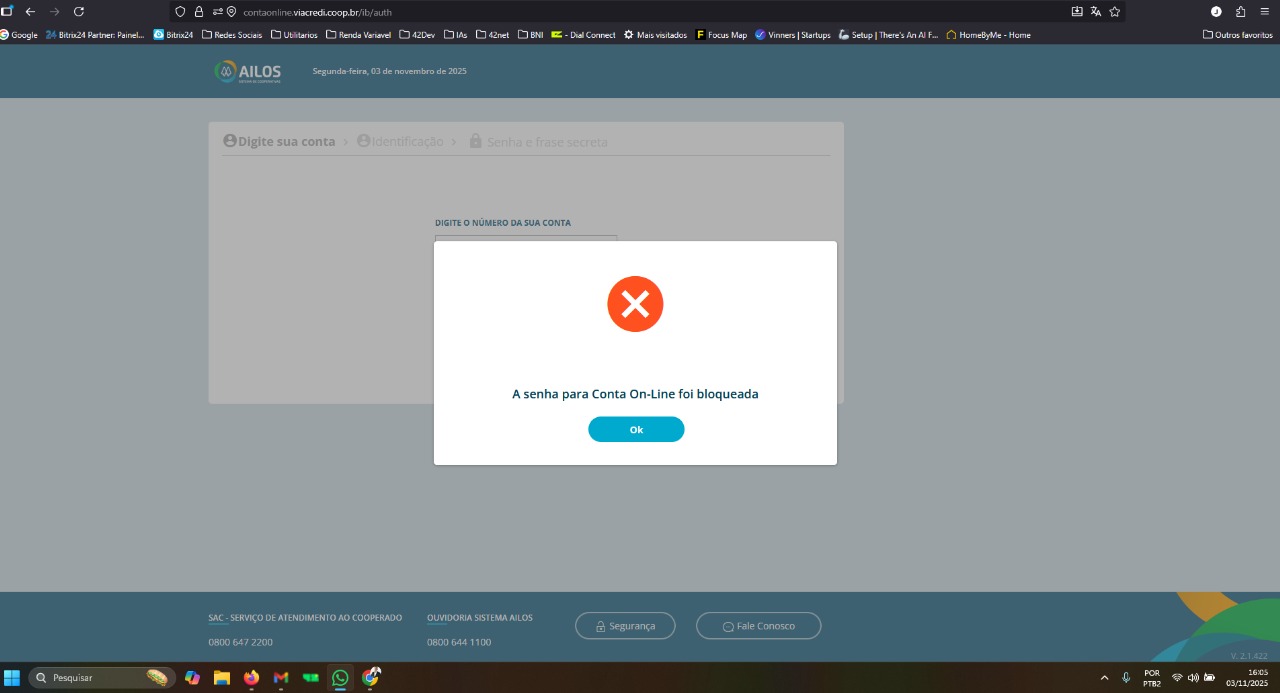Image resolution: width=1280 pixels, height=693 pixels.
Task: Open the Fale Conosco chat button
Action: click(x=758, y=626)
